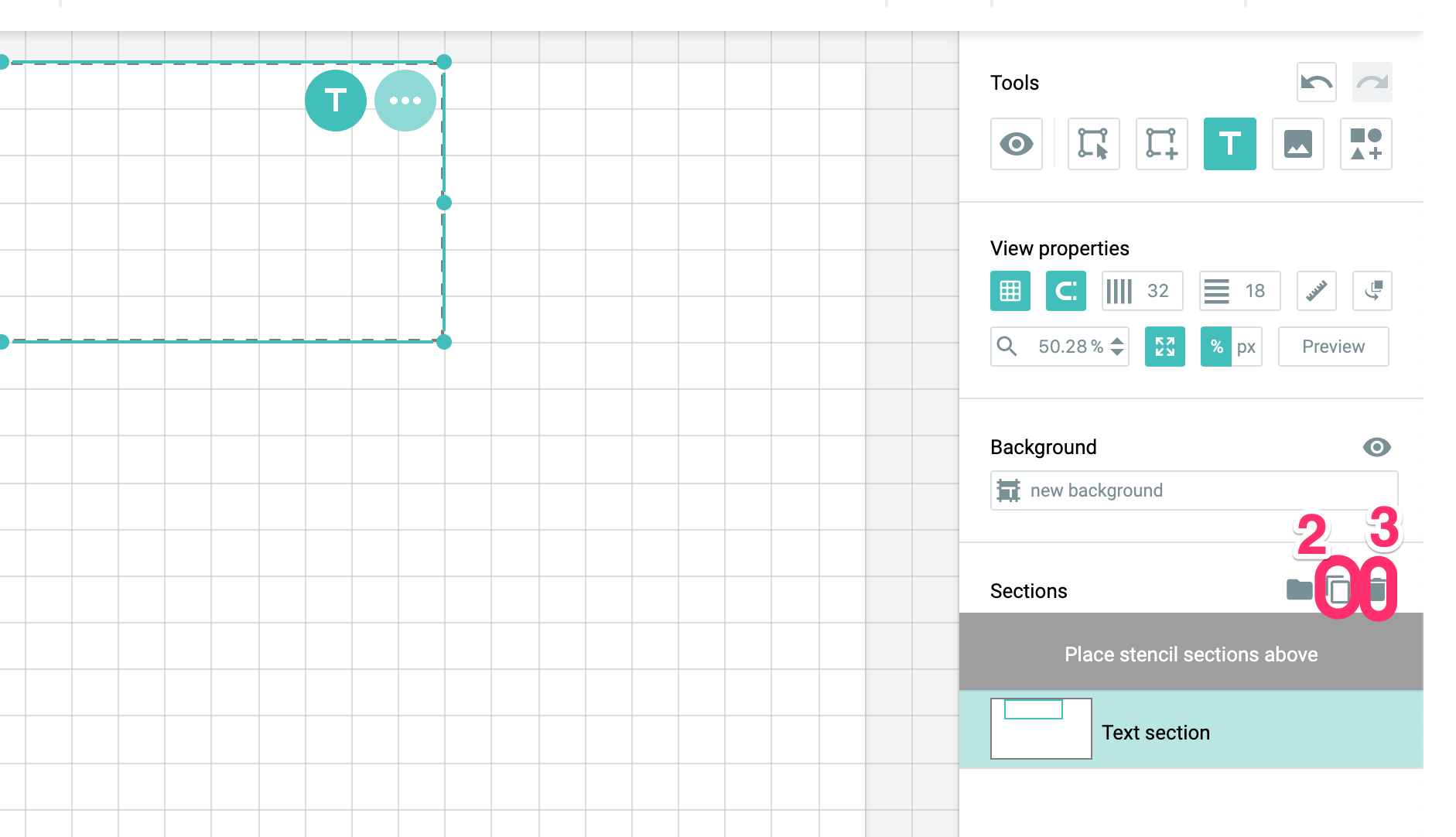The height and width of the screenshot is (837, 1456).
Task: Toggle the ruler view option
Action: point(1316,291)
